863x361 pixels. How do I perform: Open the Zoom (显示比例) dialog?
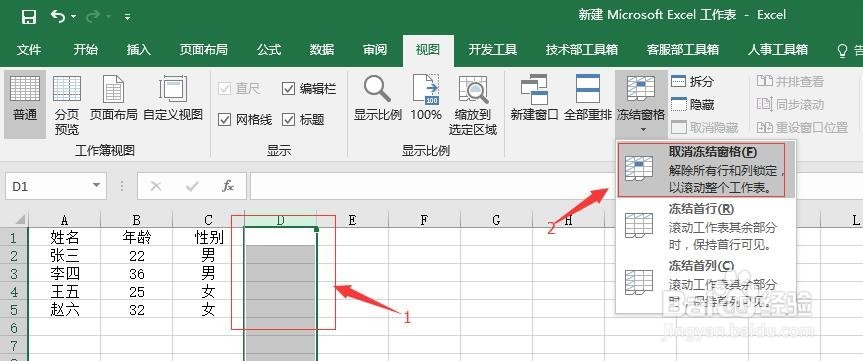coord(378,98)
